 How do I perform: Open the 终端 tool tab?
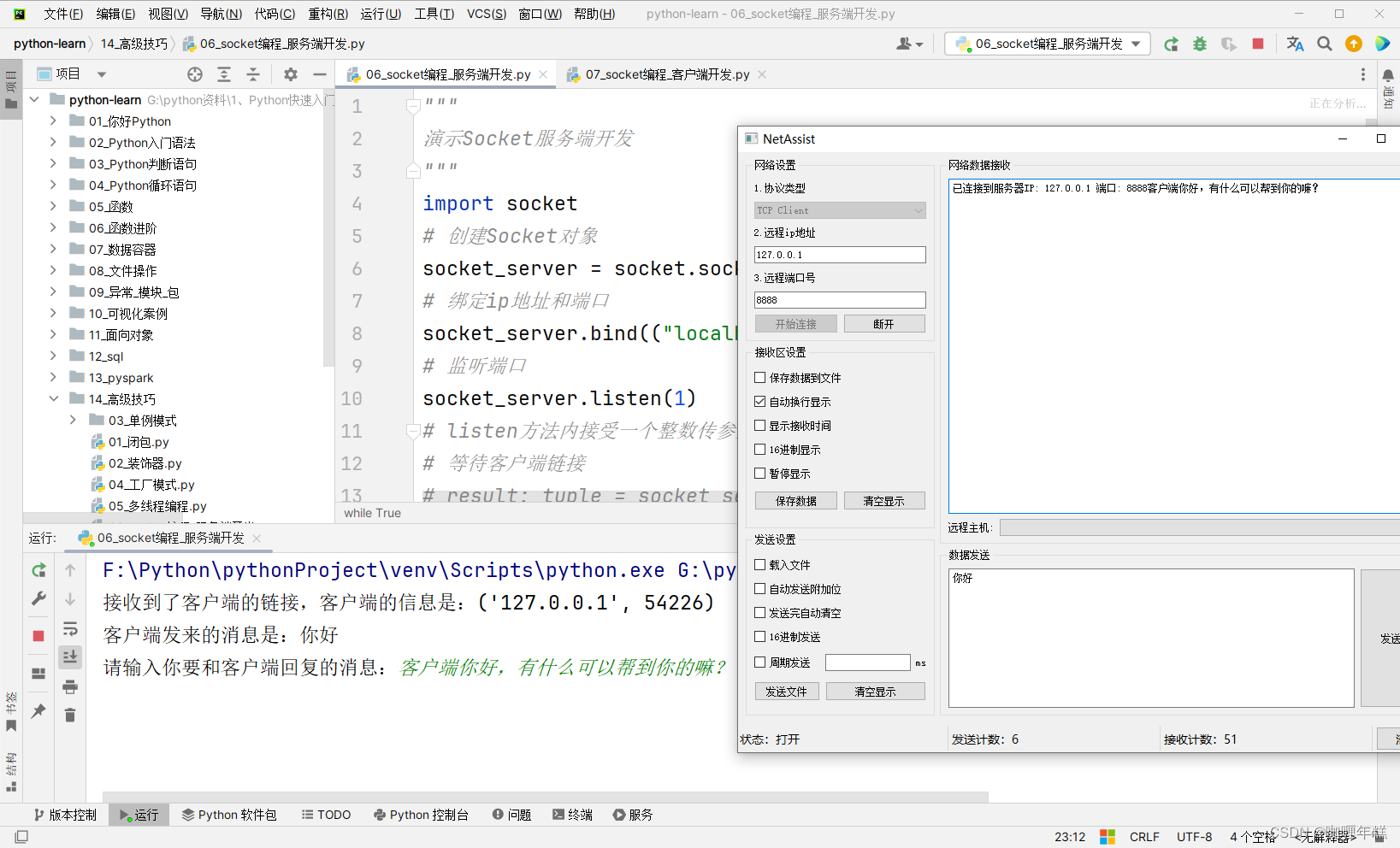tap(572, 815)
